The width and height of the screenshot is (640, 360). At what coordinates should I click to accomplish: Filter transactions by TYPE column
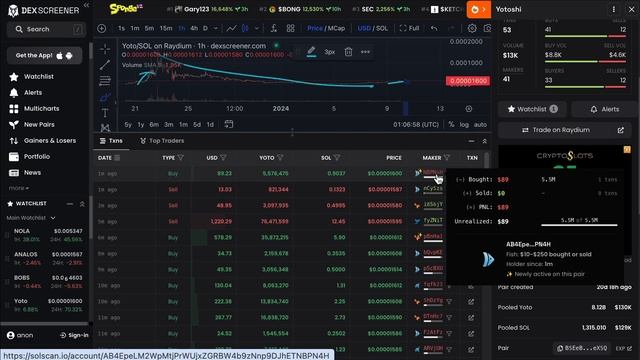(181, 158)
